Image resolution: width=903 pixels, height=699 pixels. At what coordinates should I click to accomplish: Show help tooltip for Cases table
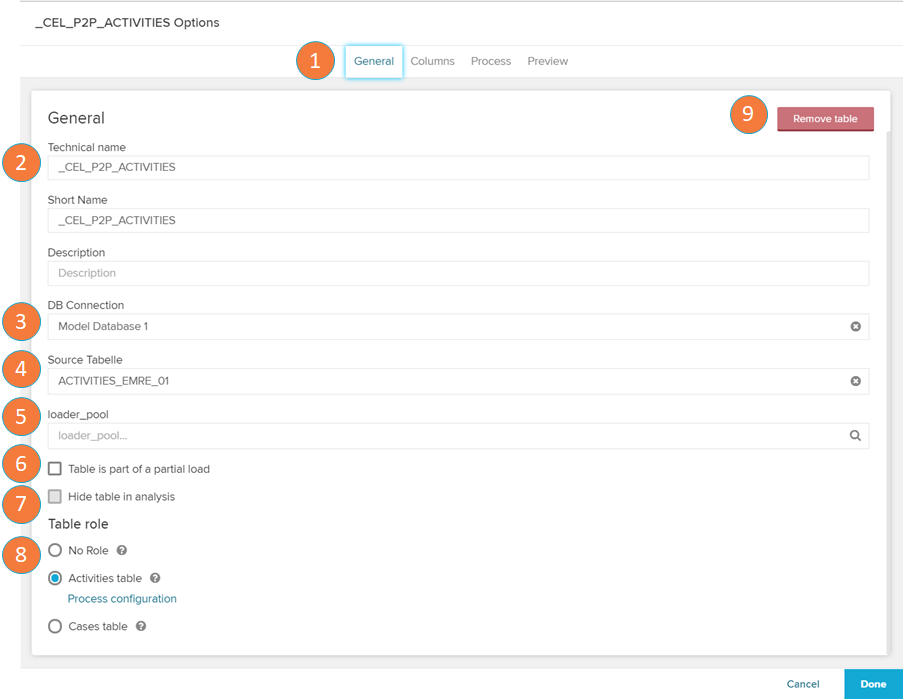pos(141,626)
